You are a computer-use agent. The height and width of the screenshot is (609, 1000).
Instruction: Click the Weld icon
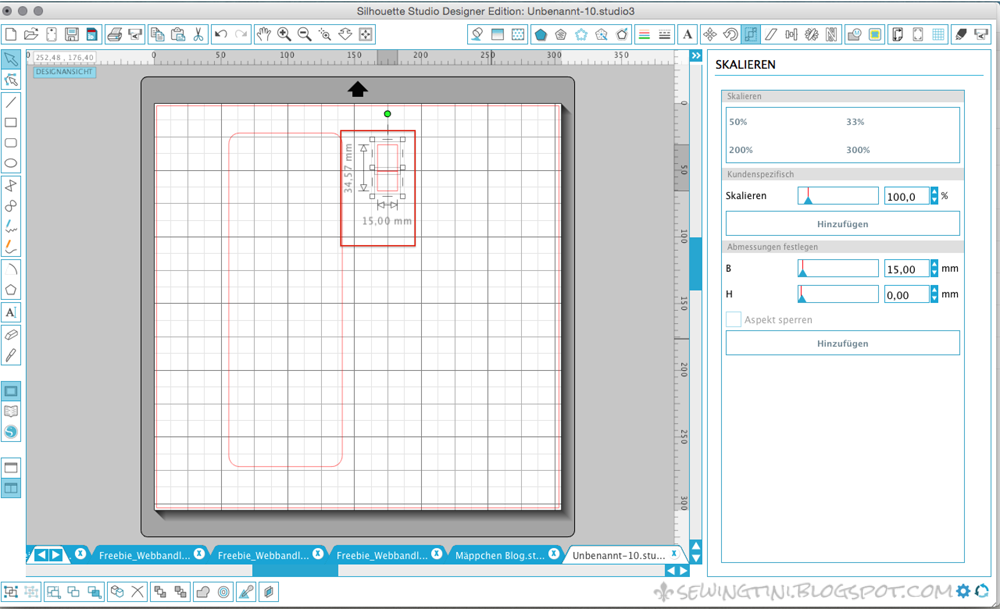[203, 592]
